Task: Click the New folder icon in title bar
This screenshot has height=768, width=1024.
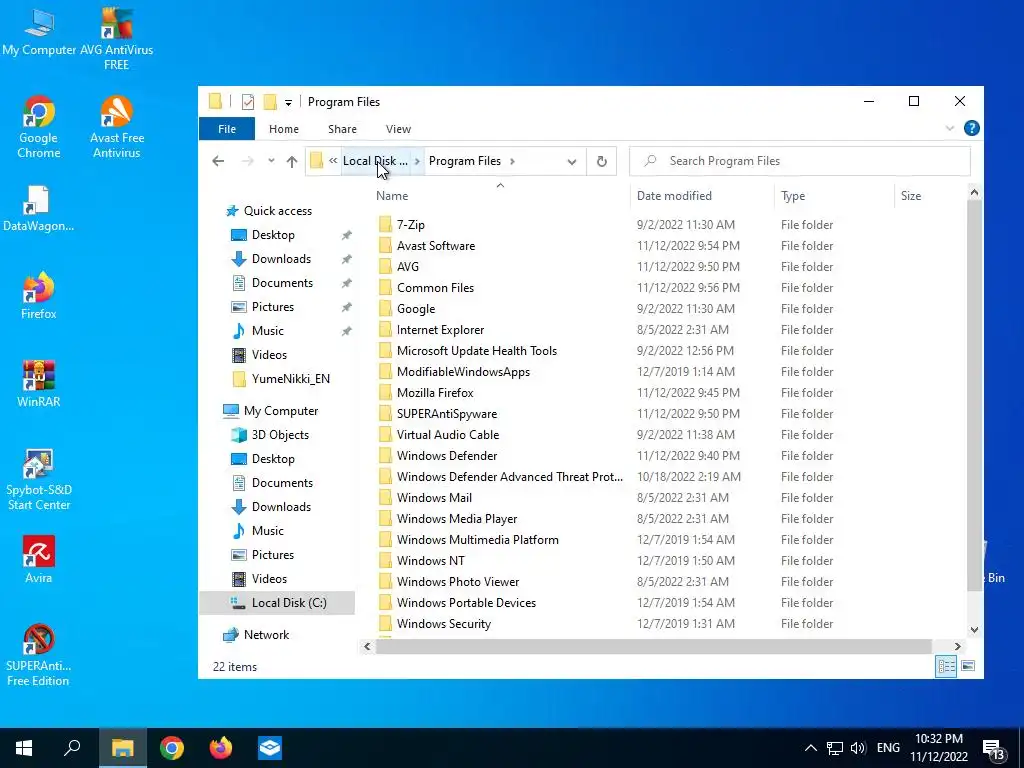Action: tap(270, 102)
